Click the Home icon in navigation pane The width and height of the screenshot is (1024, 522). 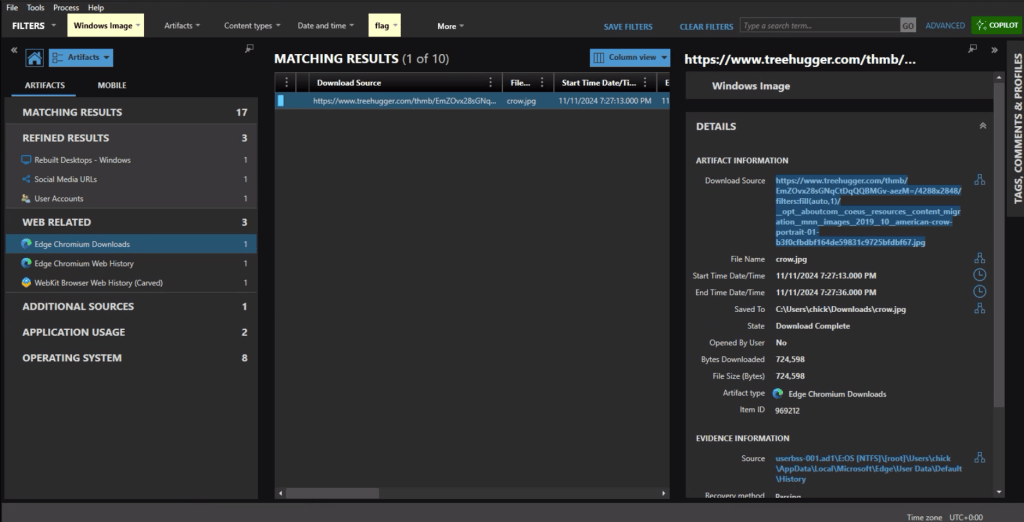34,59
